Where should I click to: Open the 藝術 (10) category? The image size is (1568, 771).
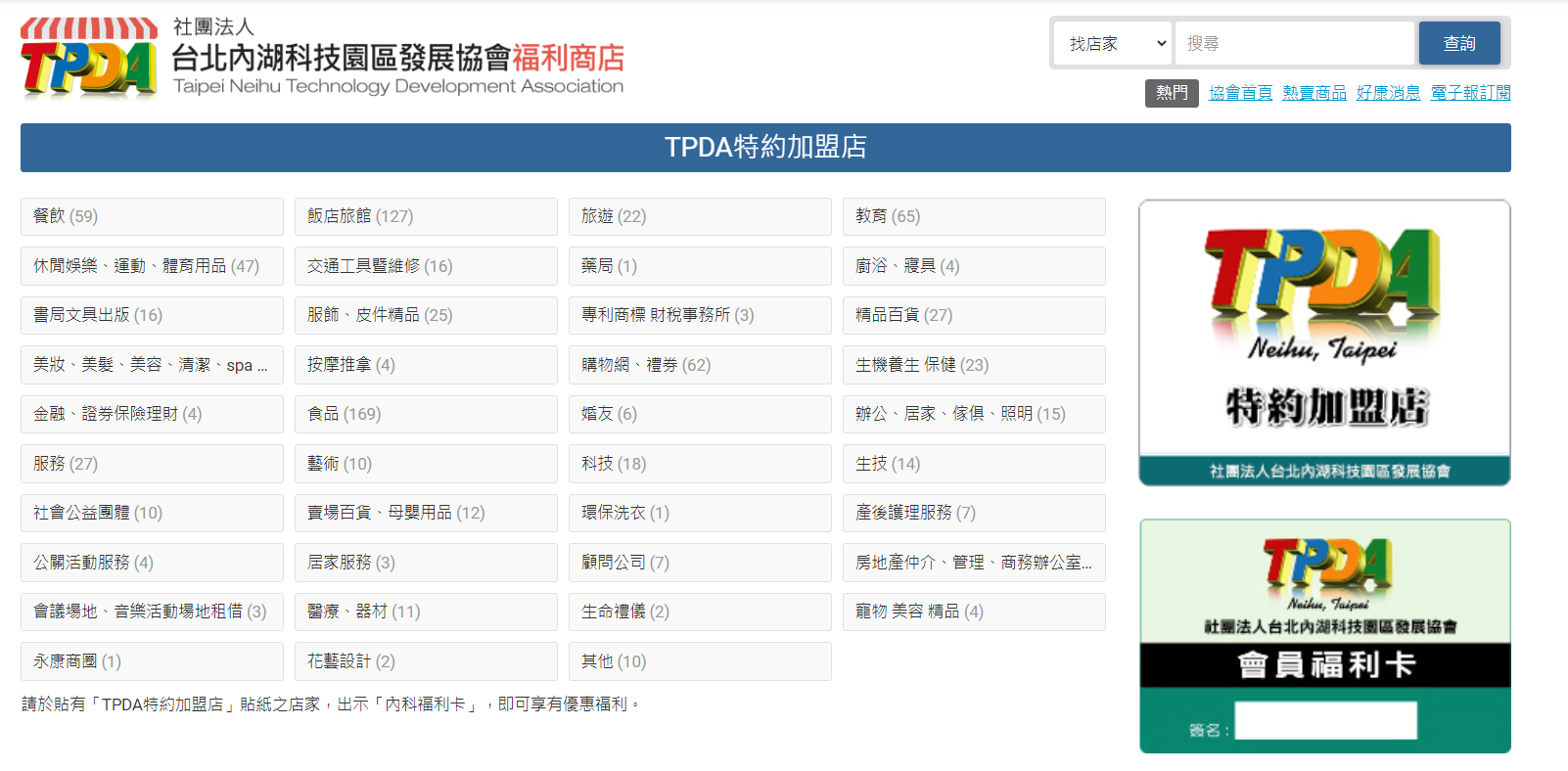tap(426, 464)
